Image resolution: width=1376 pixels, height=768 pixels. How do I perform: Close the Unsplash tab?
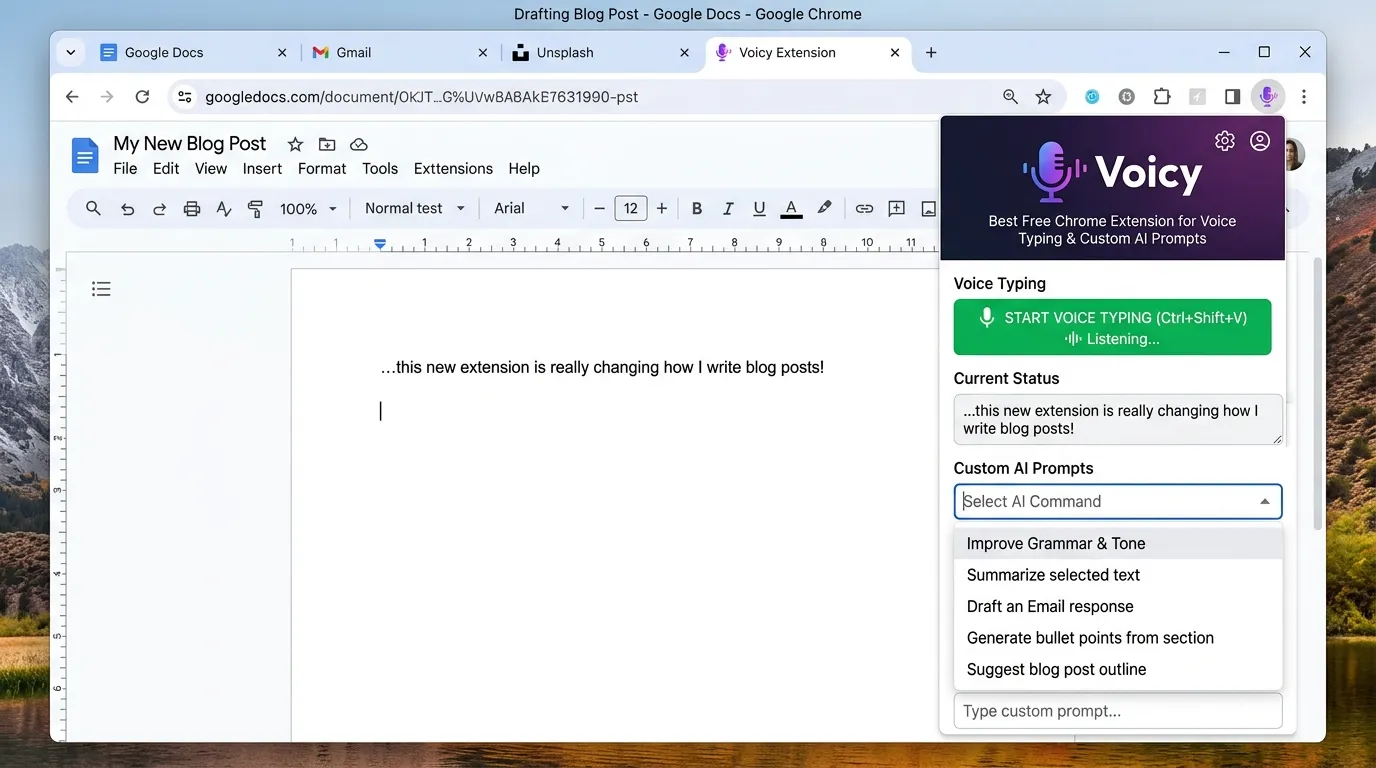(x=684, y=52)
